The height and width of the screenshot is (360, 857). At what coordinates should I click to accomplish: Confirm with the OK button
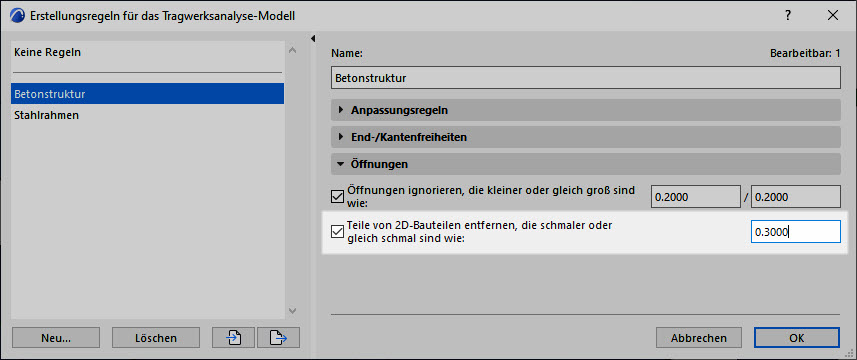coord(796,338)
